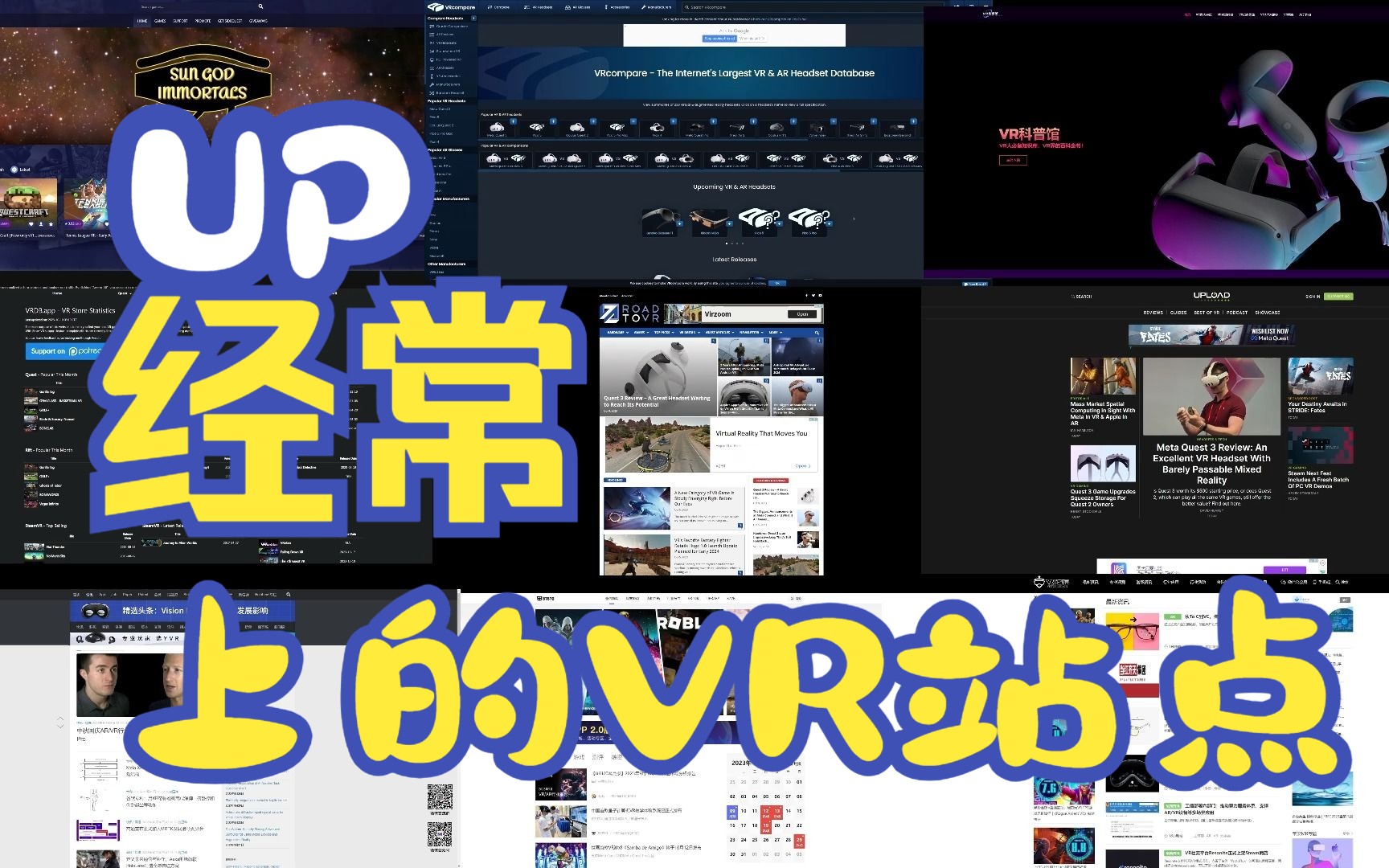Click the VR科普馆 site logo

pyautogui.click(x=990, y=14)
